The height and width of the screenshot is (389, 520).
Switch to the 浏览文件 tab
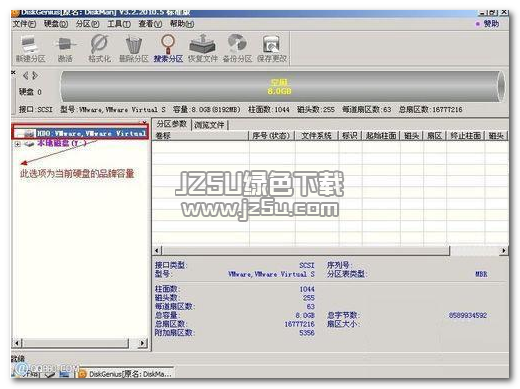click(x=209, y=125)
